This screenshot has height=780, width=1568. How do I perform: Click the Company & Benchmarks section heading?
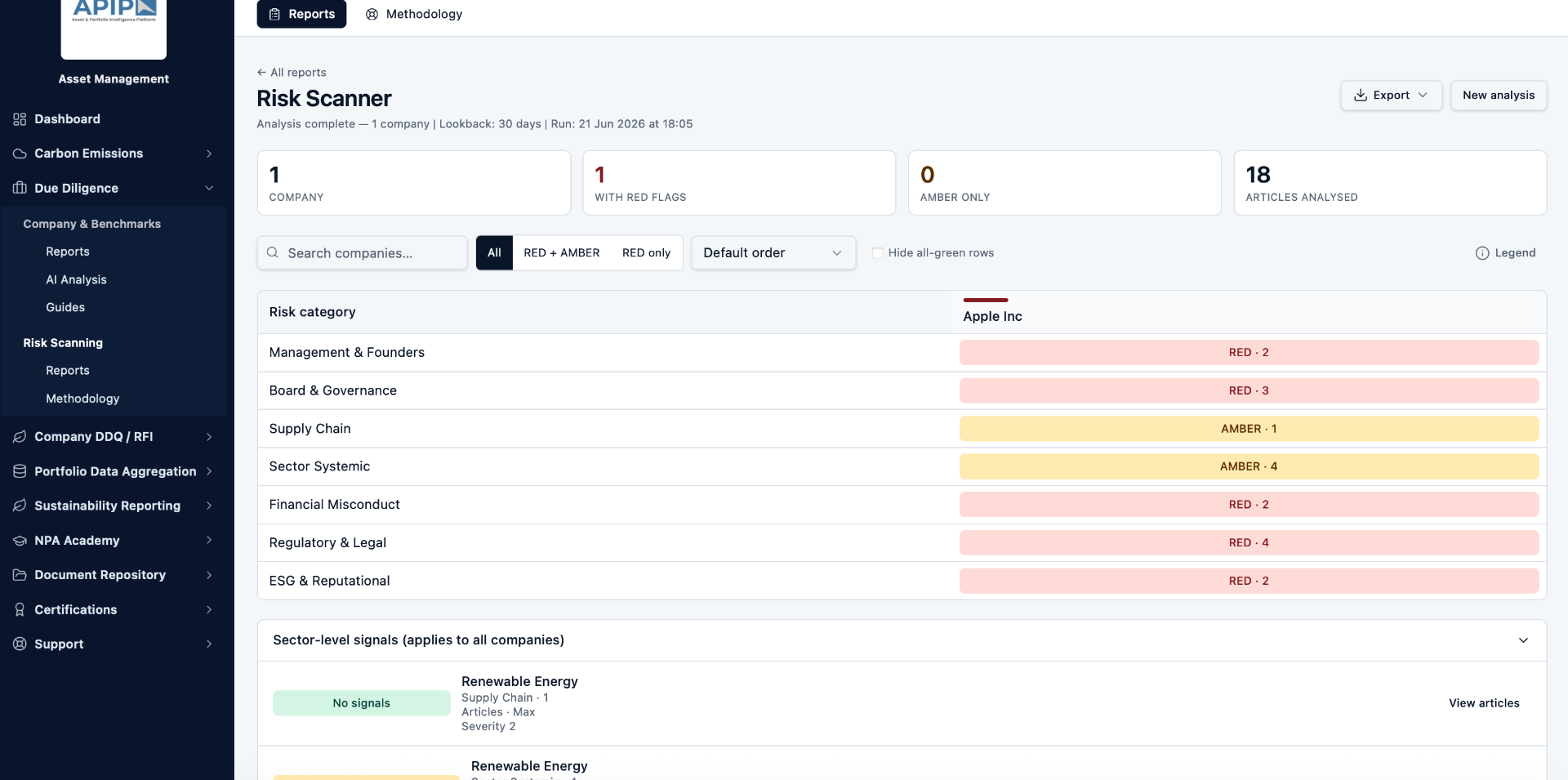click(x=91, y=224)
